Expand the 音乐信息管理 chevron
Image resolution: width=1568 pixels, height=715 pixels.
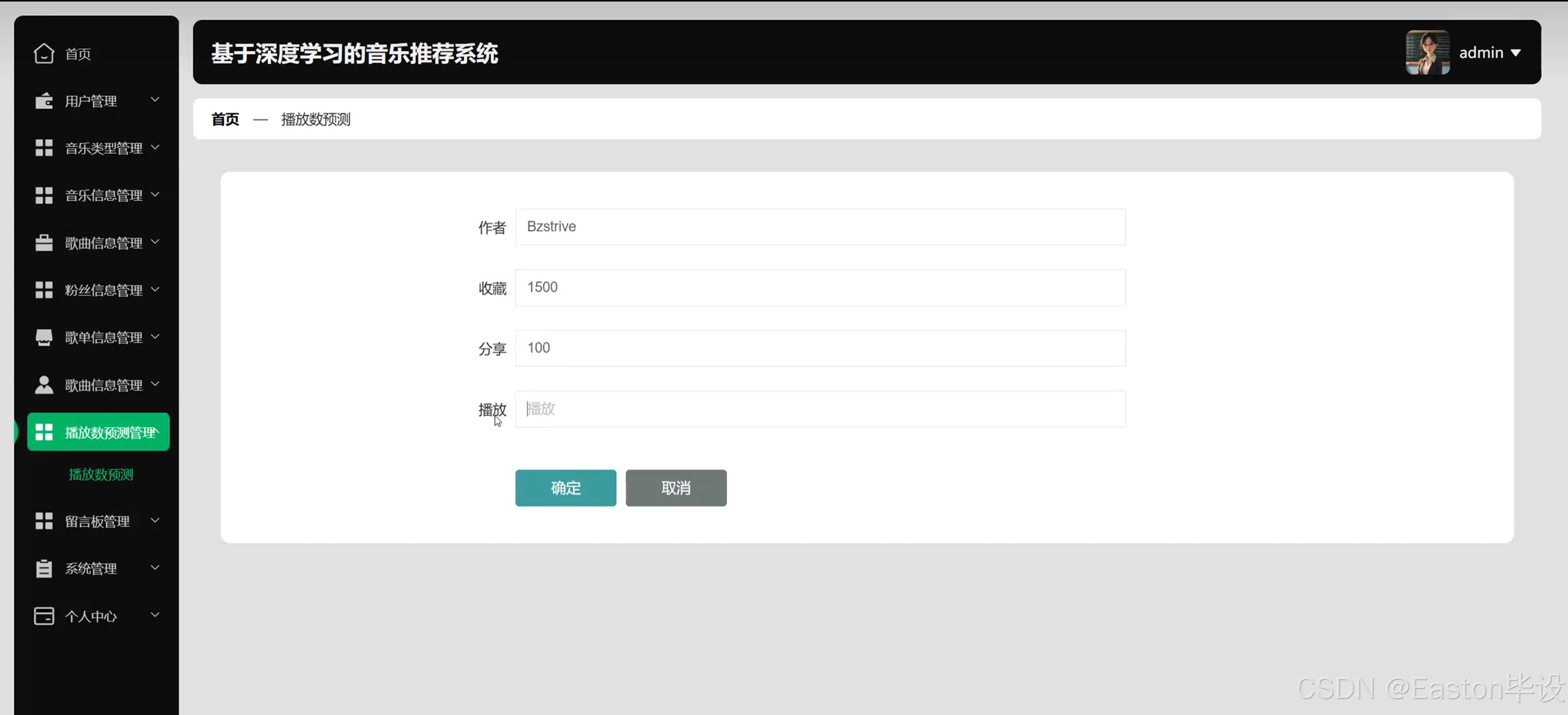pos(155,195)
